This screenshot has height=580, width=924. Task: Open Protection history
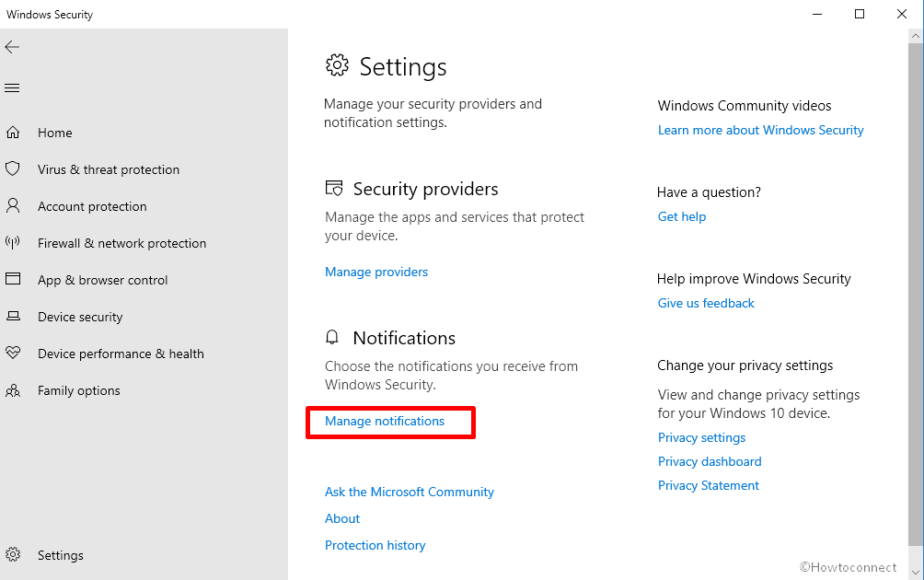click(375, 545)
